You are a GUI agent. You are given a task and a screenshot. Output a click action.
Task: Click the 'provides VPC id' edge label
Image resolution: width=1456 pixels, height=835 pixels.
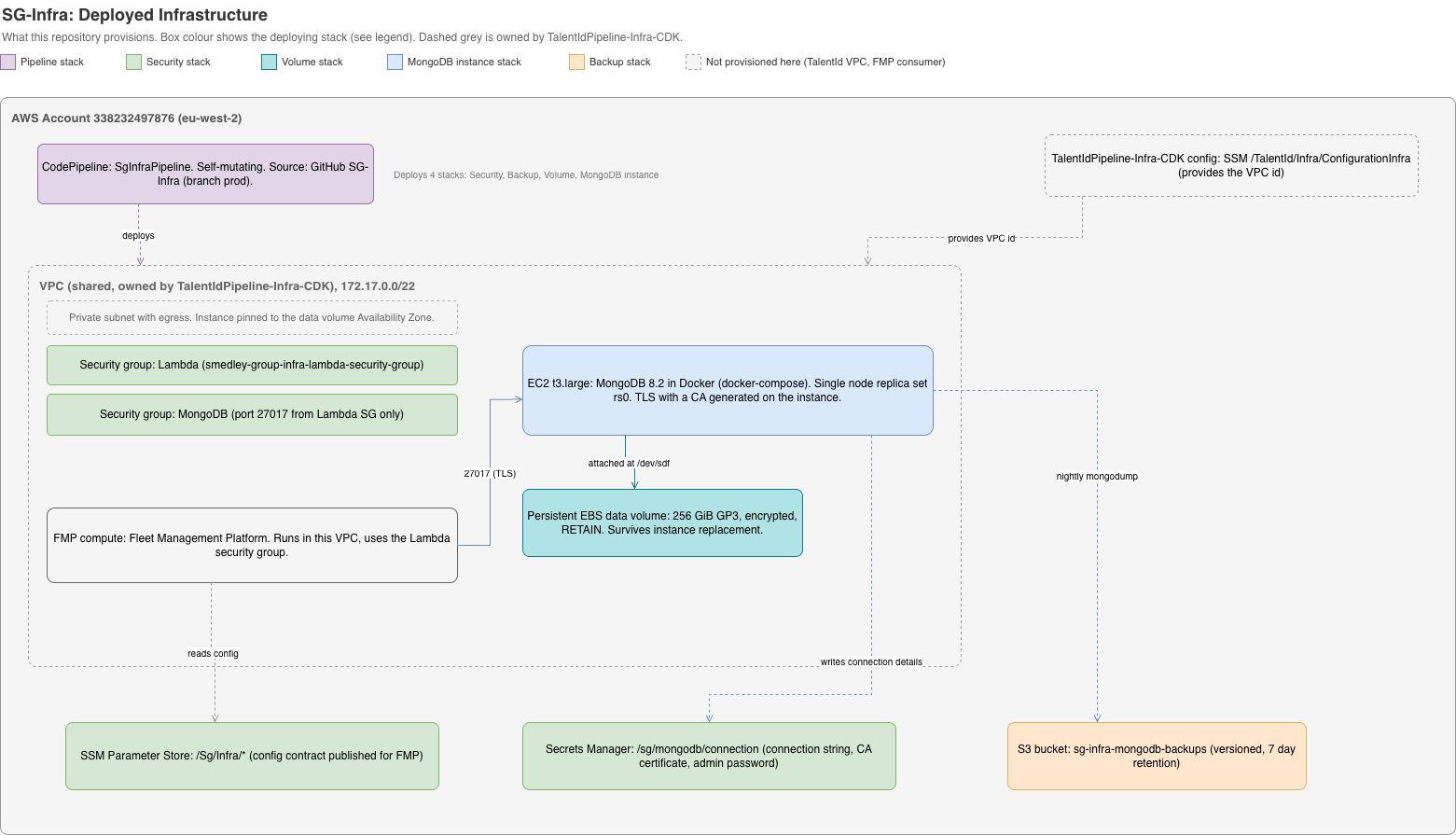coord(981,239)
